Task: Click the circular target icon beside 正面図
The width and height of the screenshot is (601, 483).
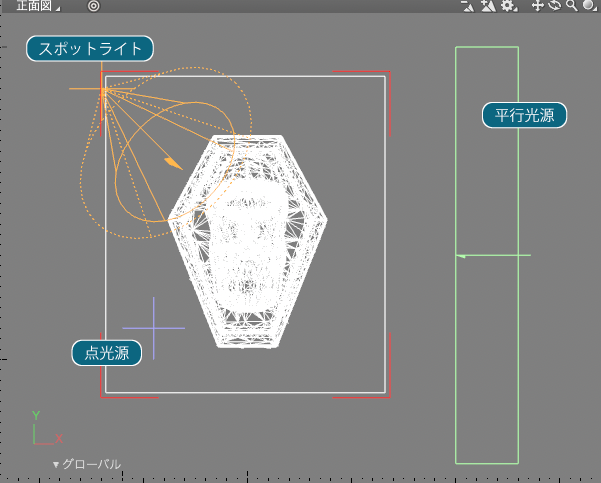Action: [x=93, y=6]
